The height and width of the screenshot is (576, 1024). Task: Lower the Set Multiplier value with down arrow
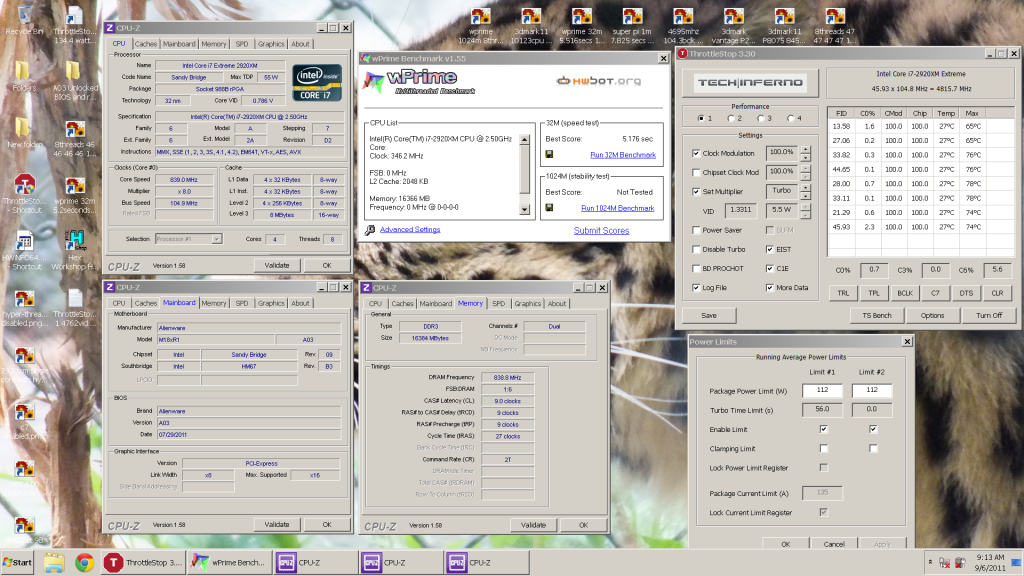[x=805, y=196]
